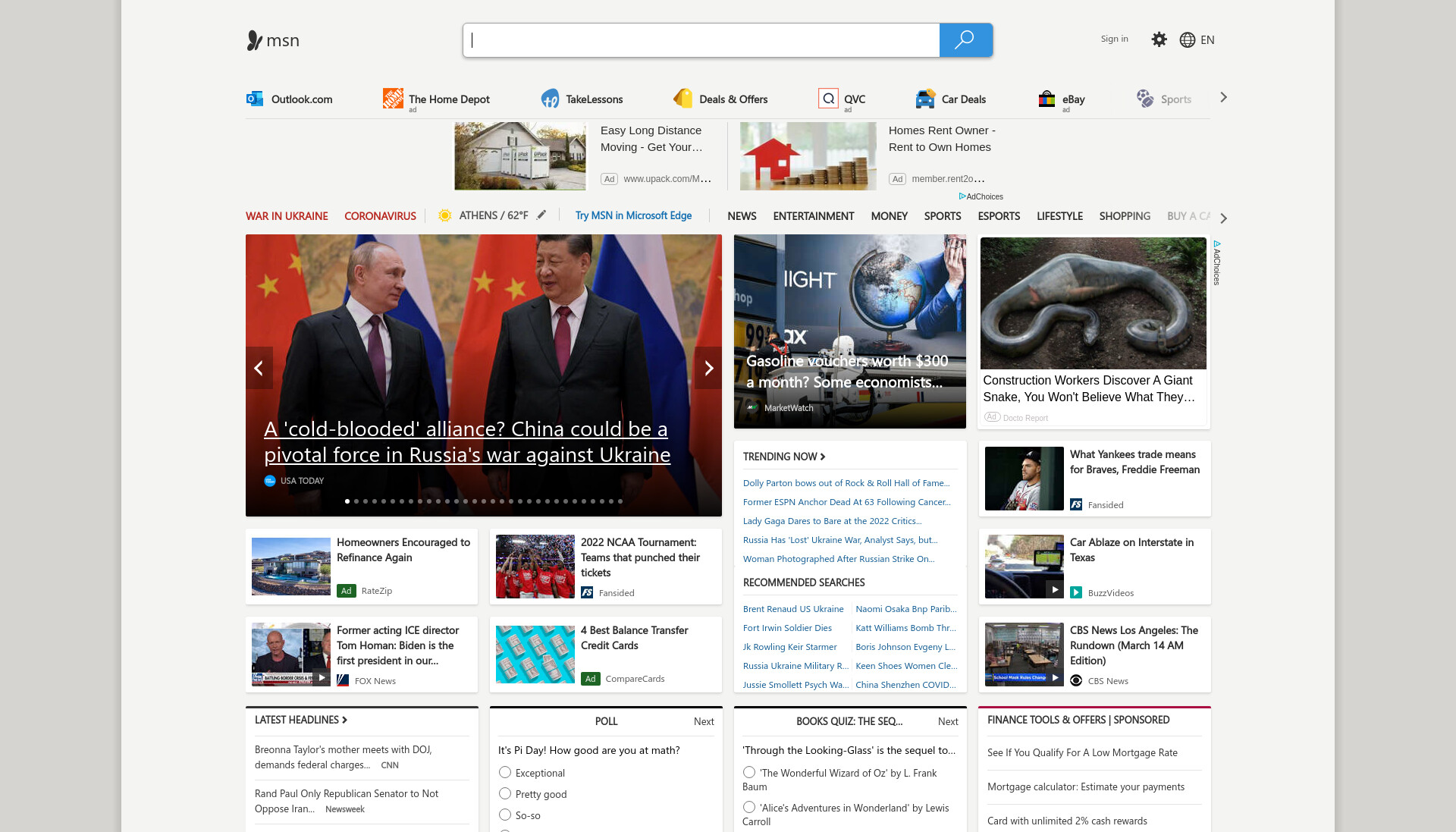The width and height of the screenshot is (1456, 832).
Task: Open the settings gear icon
Action: click(1159, 39)
